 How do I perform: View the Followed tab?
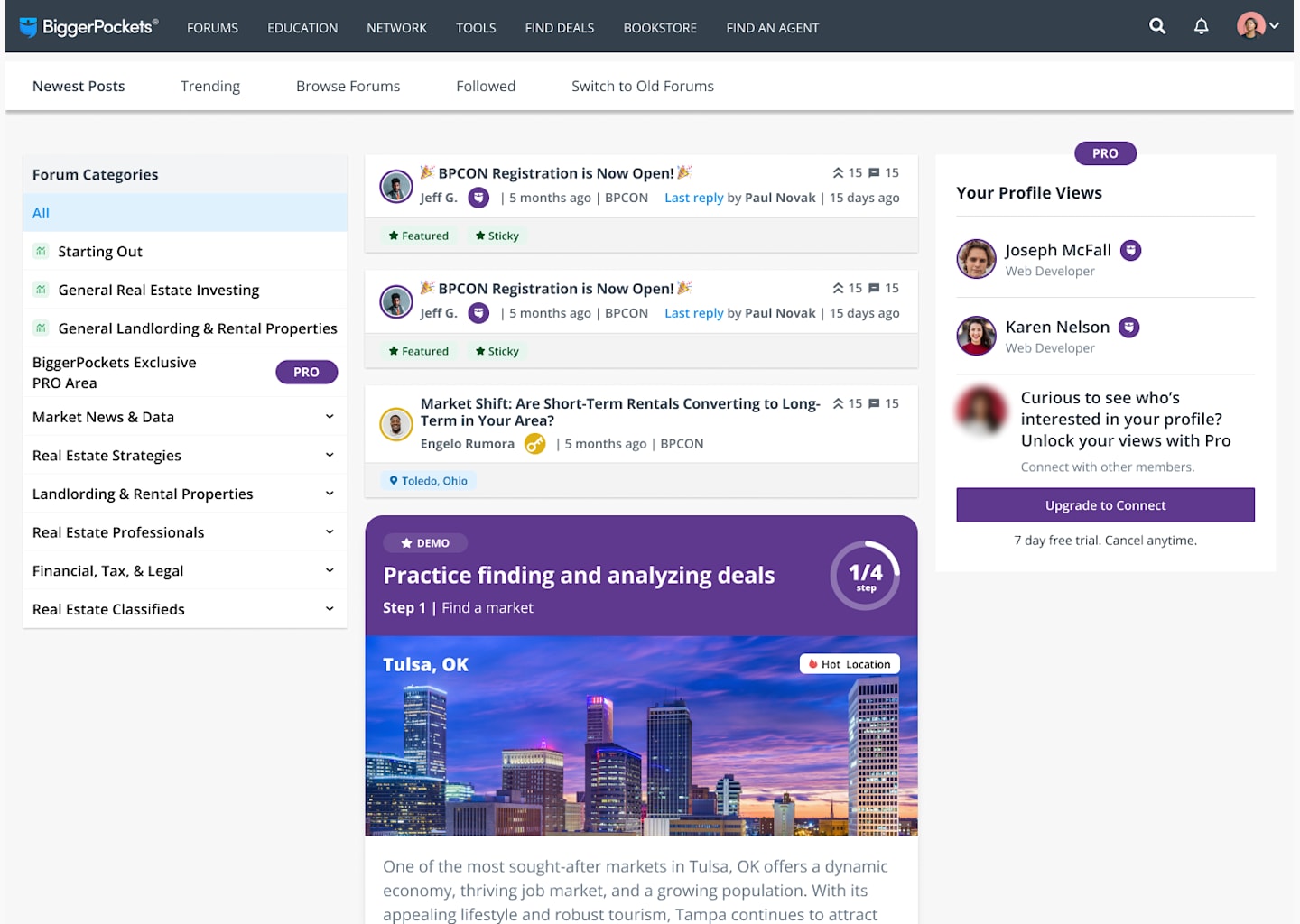pyautogui.click(x=486, y=87)
